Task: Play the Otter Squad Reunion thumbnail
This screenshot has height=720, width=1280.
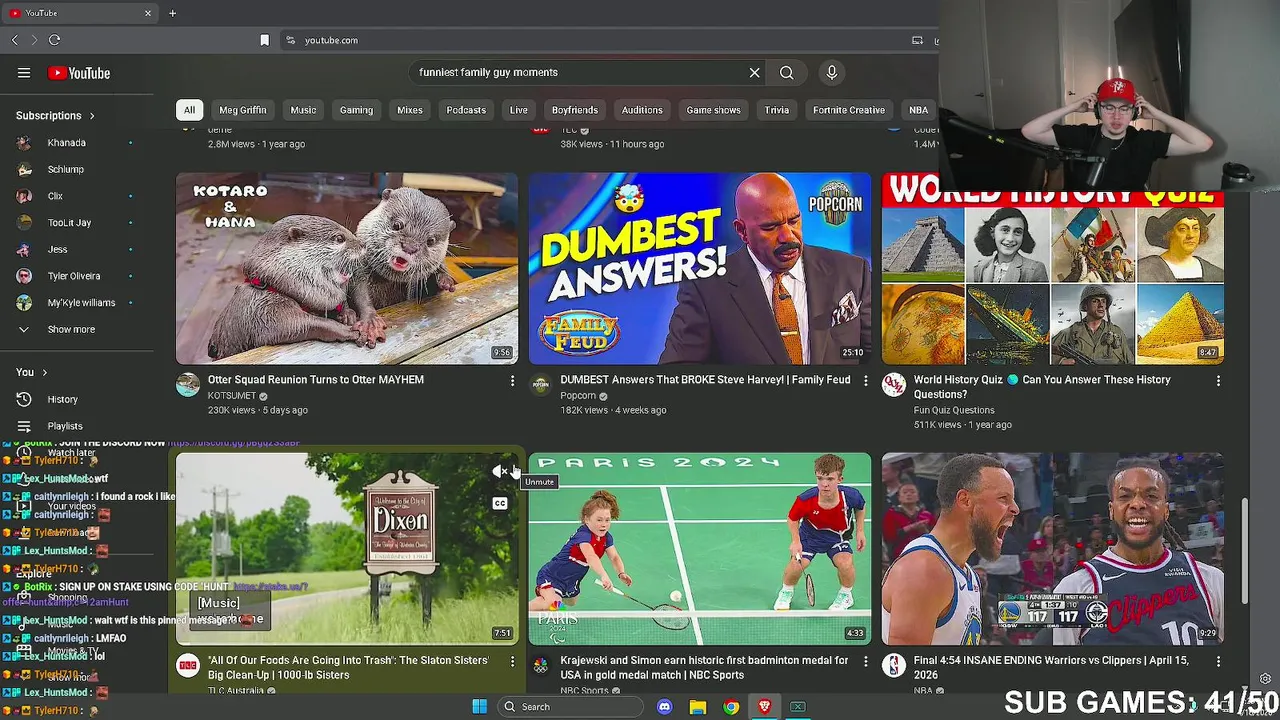Action: pos(347,268)
